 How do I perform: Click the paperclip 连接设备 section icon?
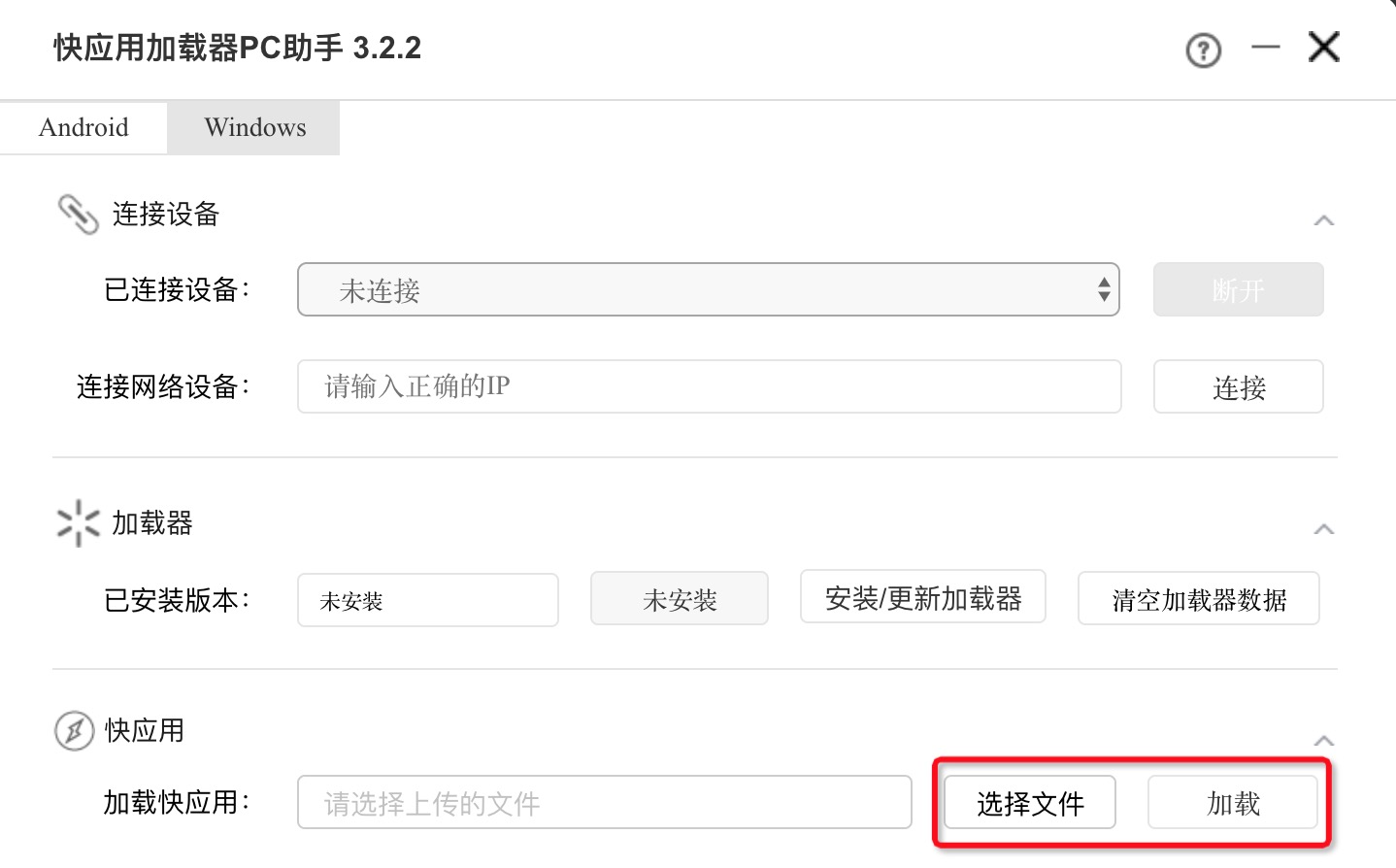tap(78, 215)
